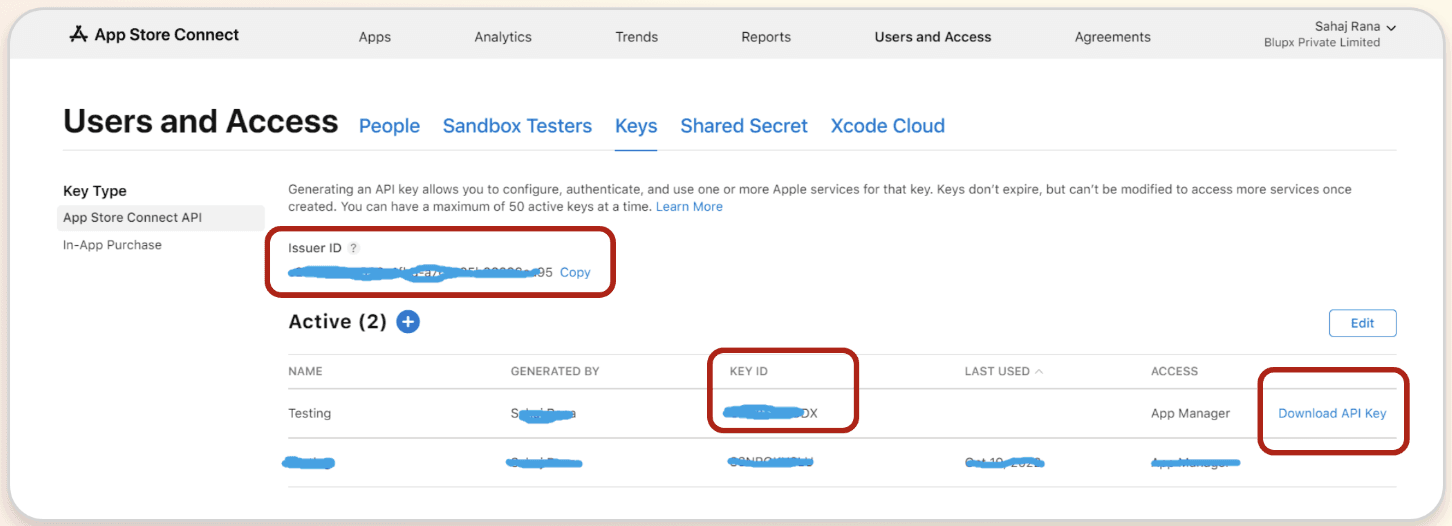
Task: Click the NAME column header
Action: 305,371
